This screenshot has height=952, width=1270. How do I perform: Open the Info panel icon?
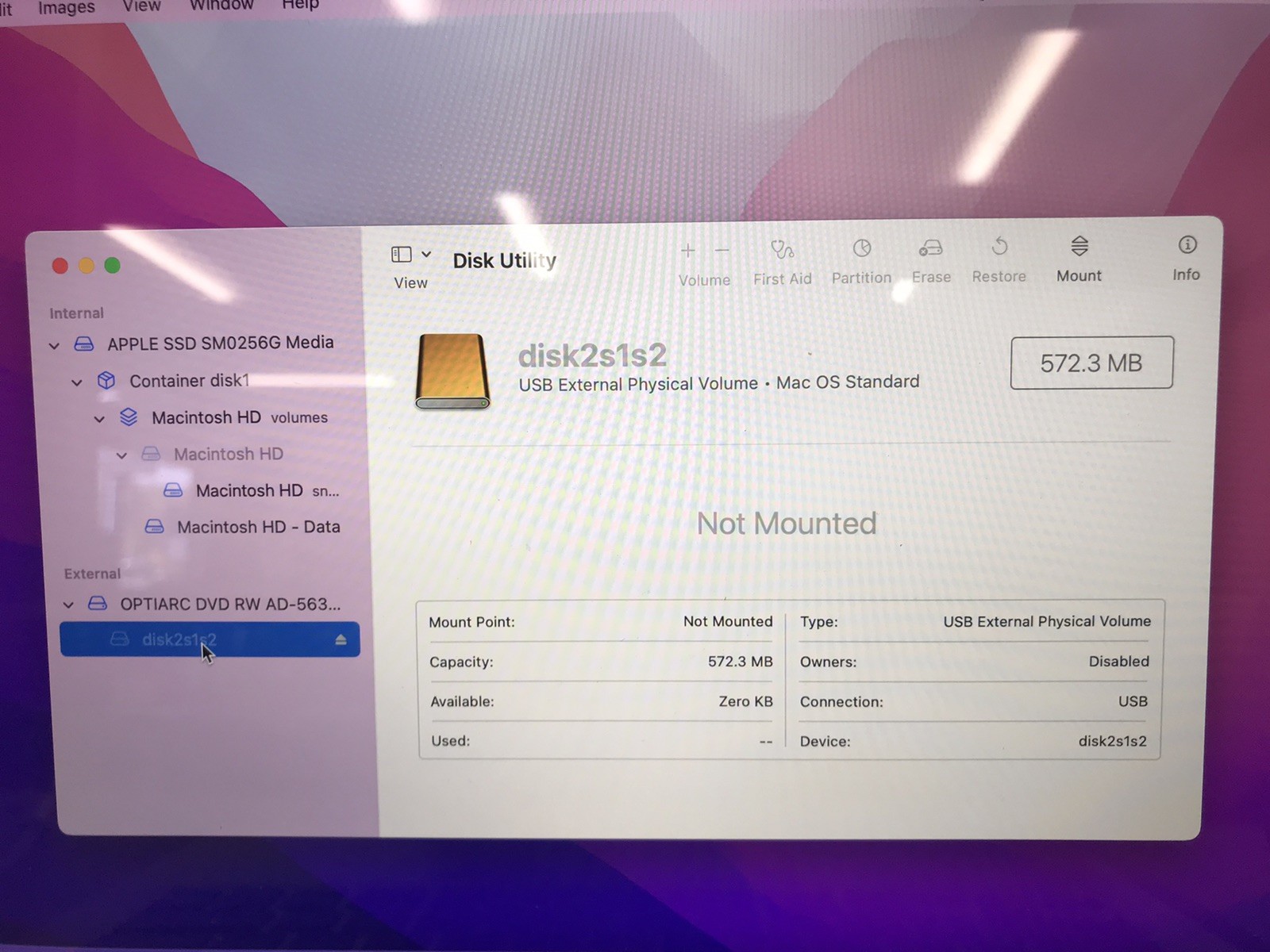coord(1187,244)
